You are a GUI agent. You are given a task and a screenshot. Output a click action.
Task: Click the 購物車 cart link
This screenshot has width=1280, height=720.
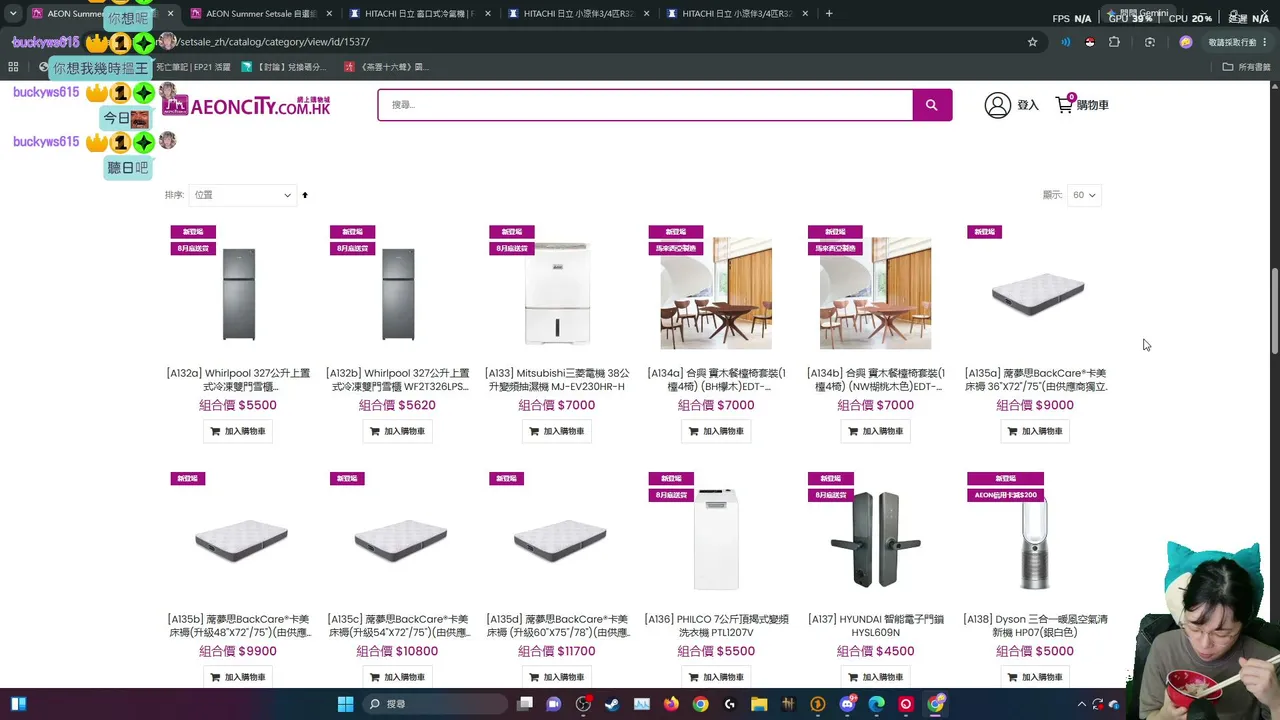point(1093,105)
